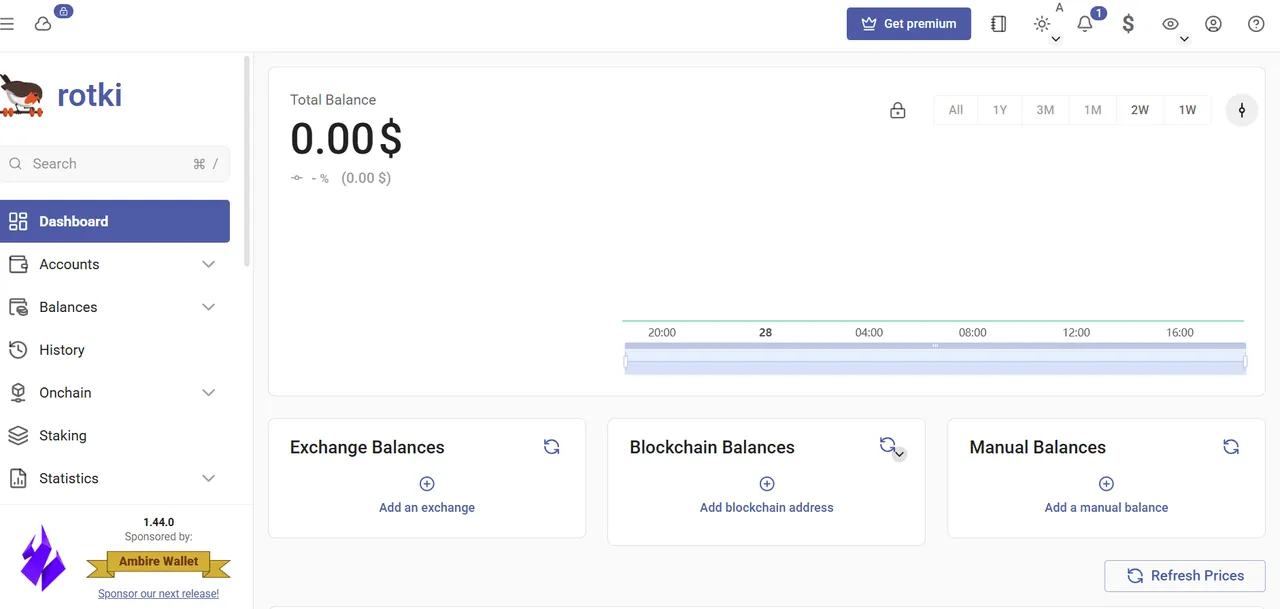
Task: Open the help question mark icon
Action: [1257, 24]
